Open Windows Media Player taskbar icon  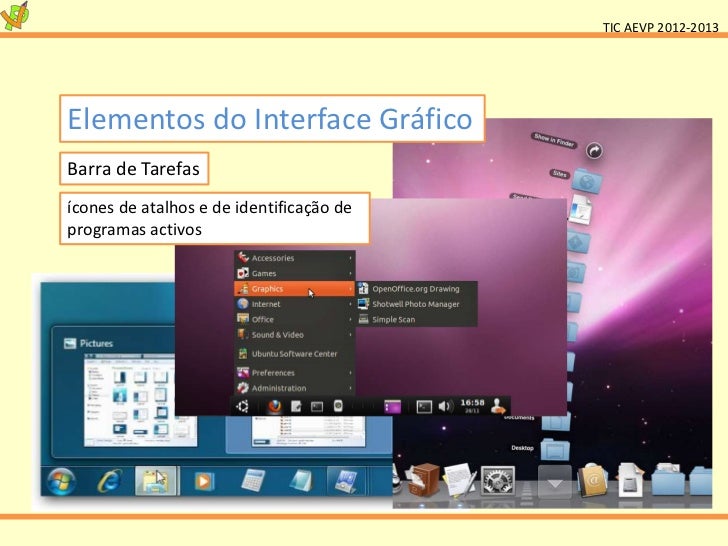[x=203, y=481]
